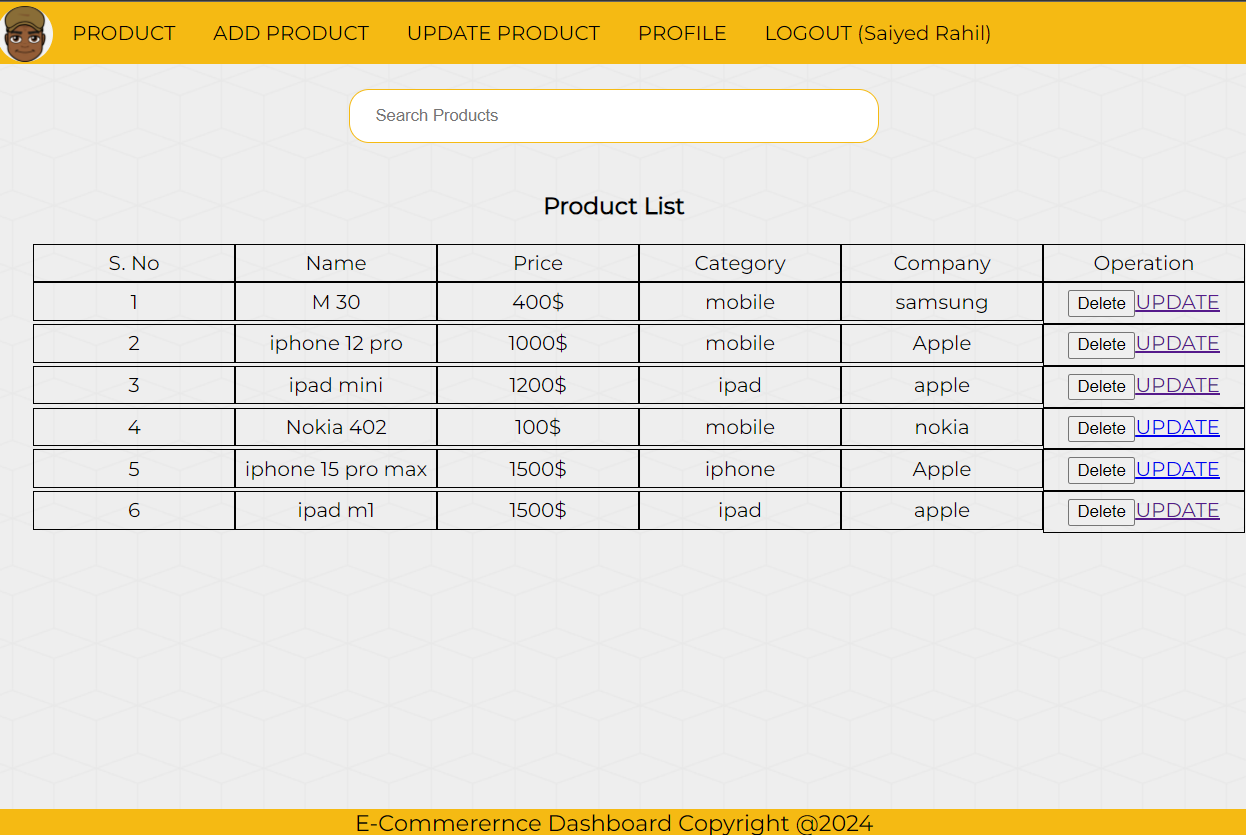The image size is (1246, 835).
Task: Open UPDATE link for iphone 12 pro
Action: click(x=1177, y=344)
